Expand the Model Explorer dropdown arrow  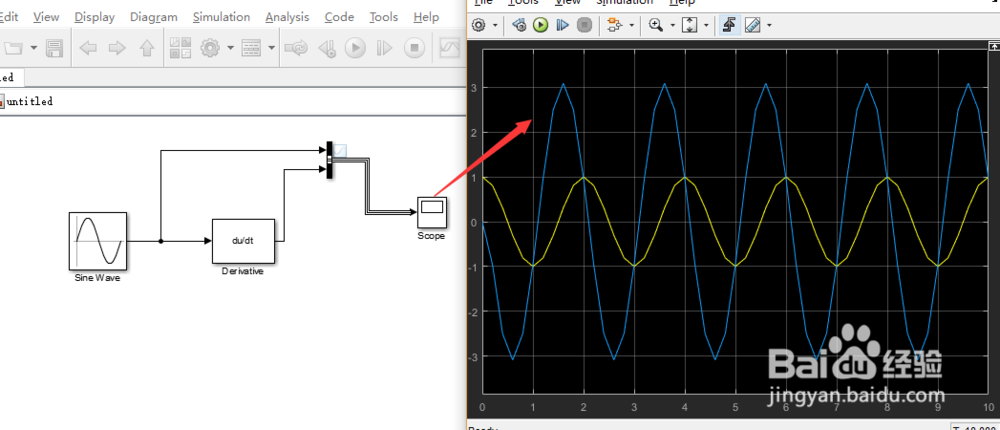pyautogui.click(x=272, y=48)
